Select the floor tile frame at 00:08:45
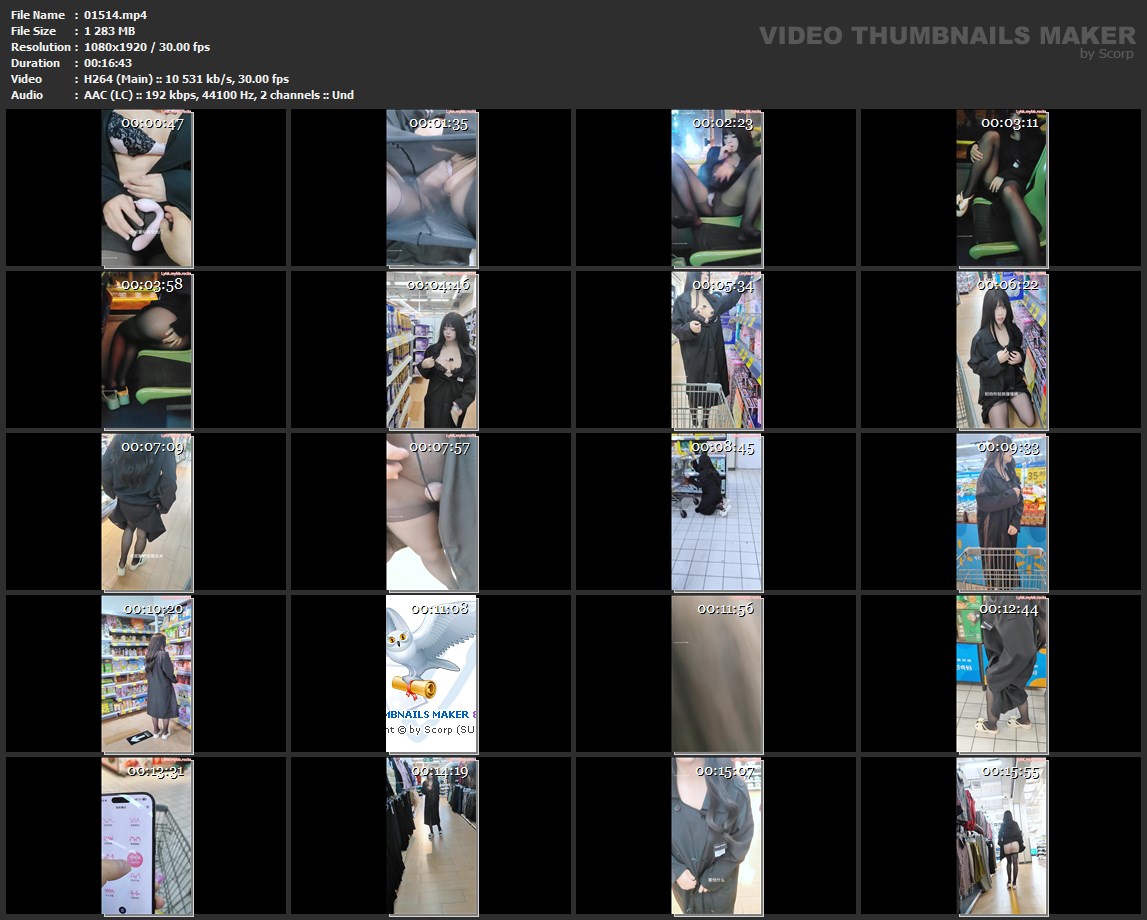 pyautogui.click(x=717, y=512)
